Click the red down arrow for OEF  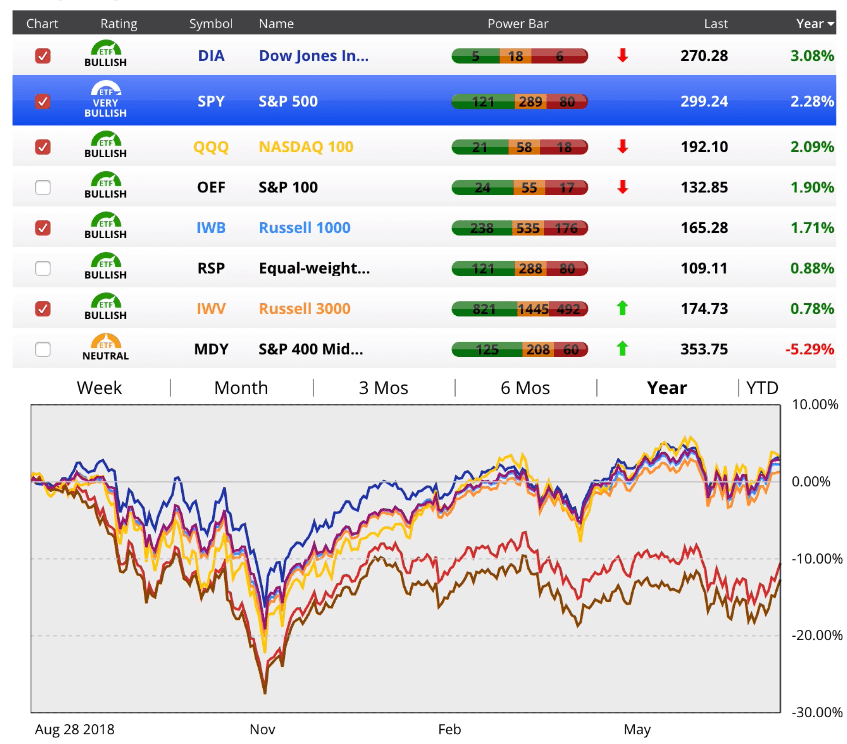point(622,187)
